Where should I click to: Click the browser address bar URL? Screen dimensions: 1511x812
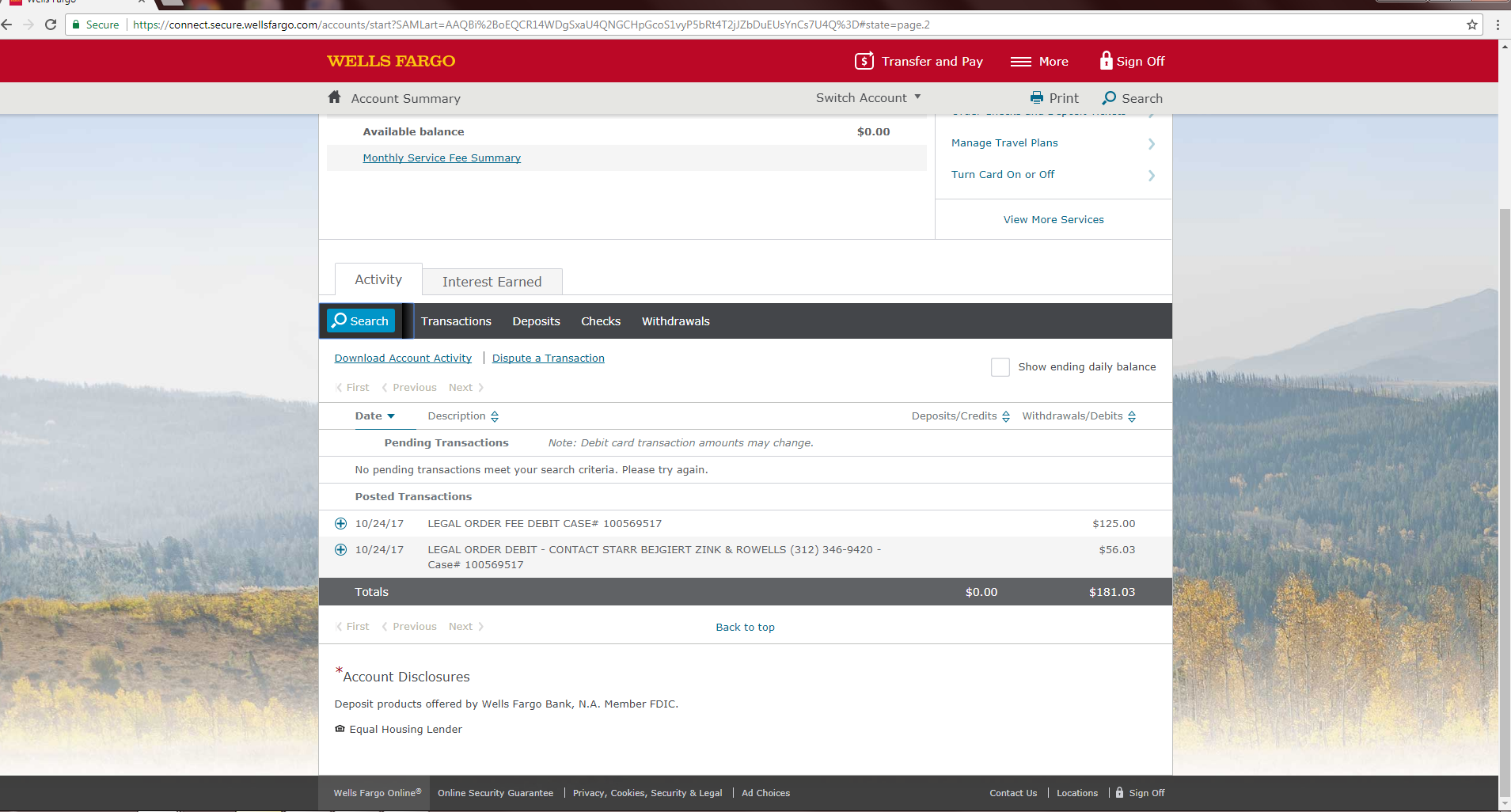[x=531, y=25]
